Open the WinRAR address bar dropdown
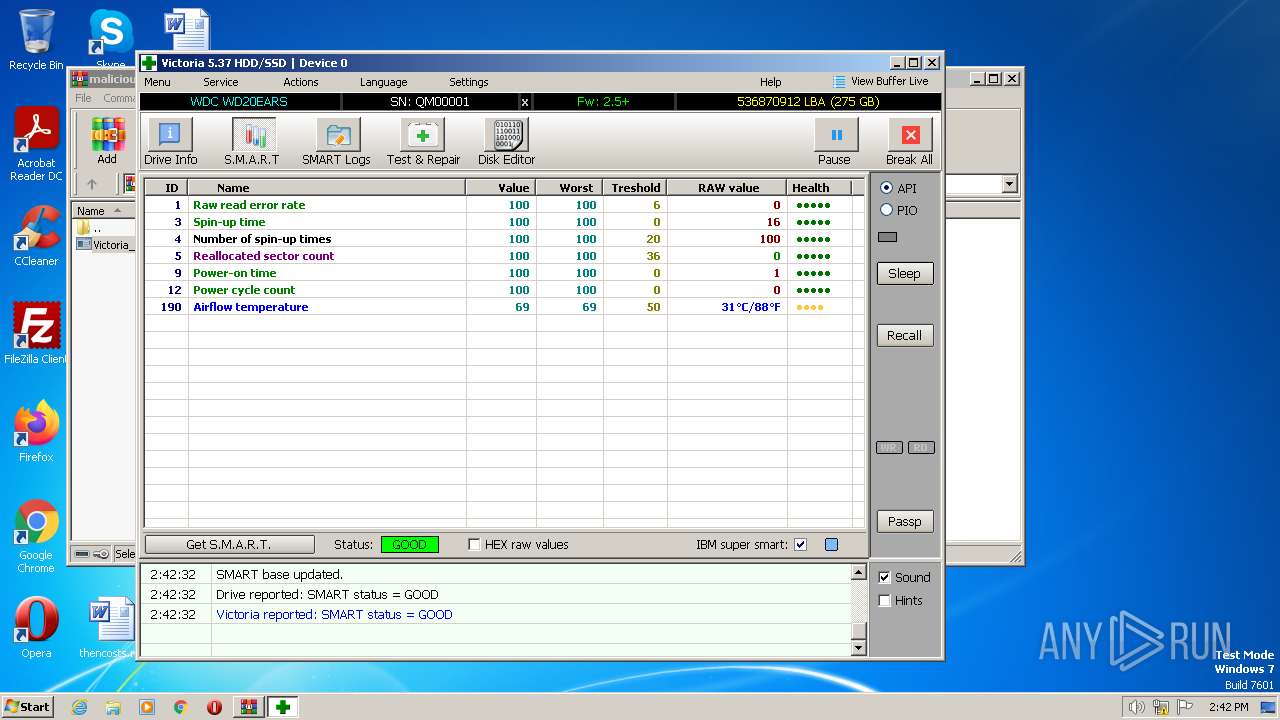The image size is (1280, 720). point(1009,184)
